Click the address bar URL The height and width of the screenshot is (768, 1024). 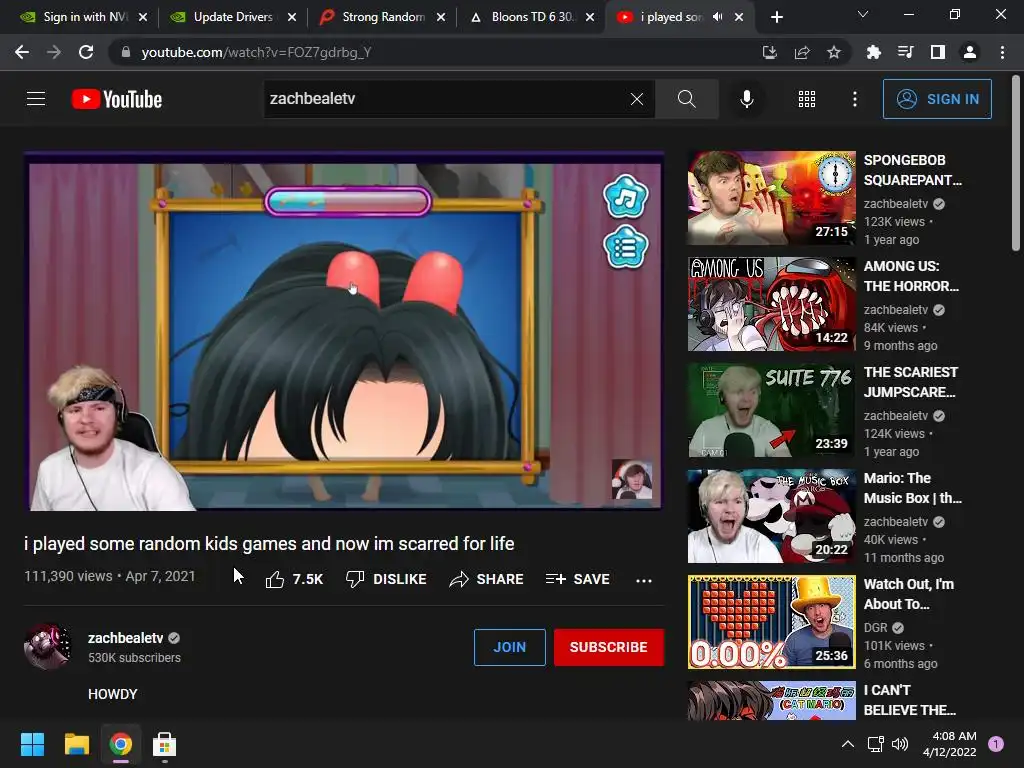256,52
